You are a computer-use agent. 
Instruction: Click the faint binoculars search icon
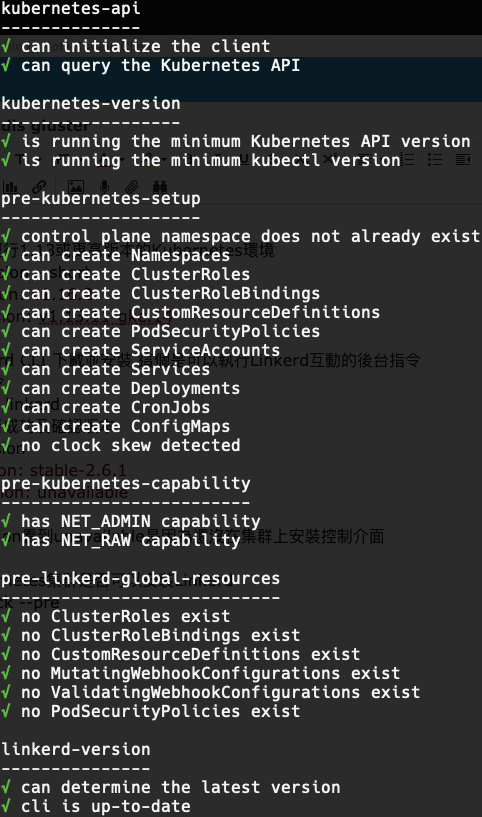pyautogui.click(x=160, y=186)
